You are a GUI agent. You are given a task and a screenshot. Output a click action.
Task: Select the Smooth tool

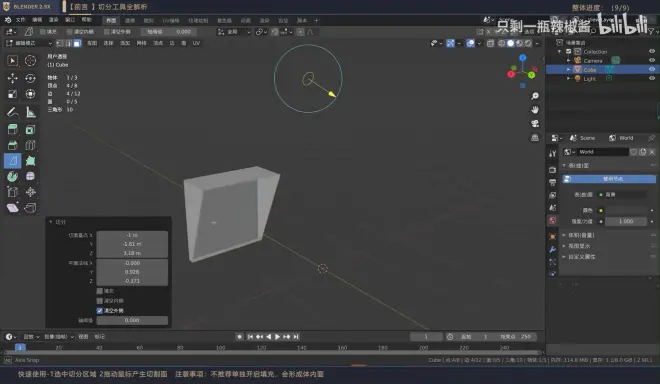pyautogui.click(x=30, y=176)
